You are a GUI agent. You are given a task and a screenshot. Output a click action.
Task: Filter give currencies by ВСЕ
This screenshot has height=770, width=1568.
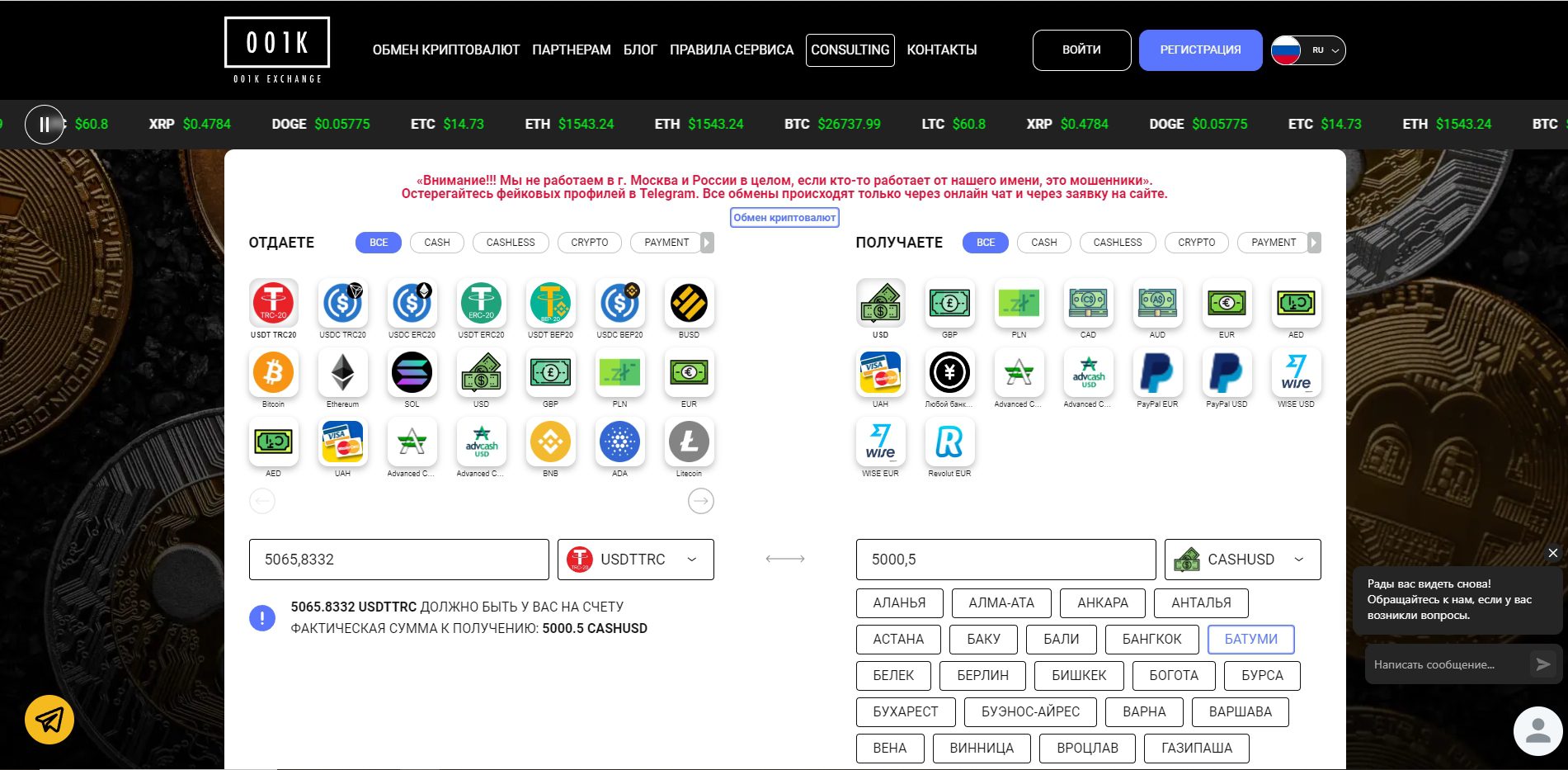(x=379, y=243)
